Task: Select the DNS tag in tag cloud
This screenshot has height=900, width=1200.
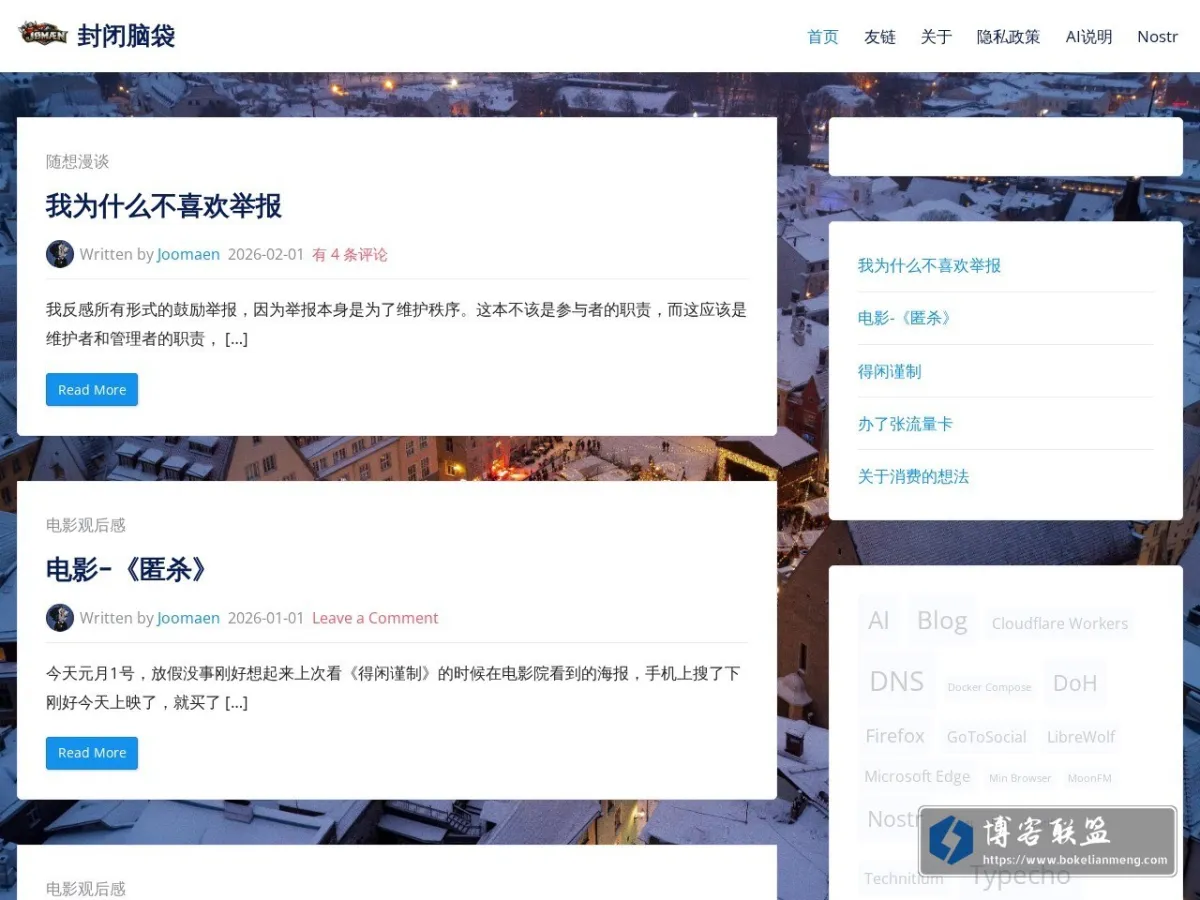Action: 897,681
